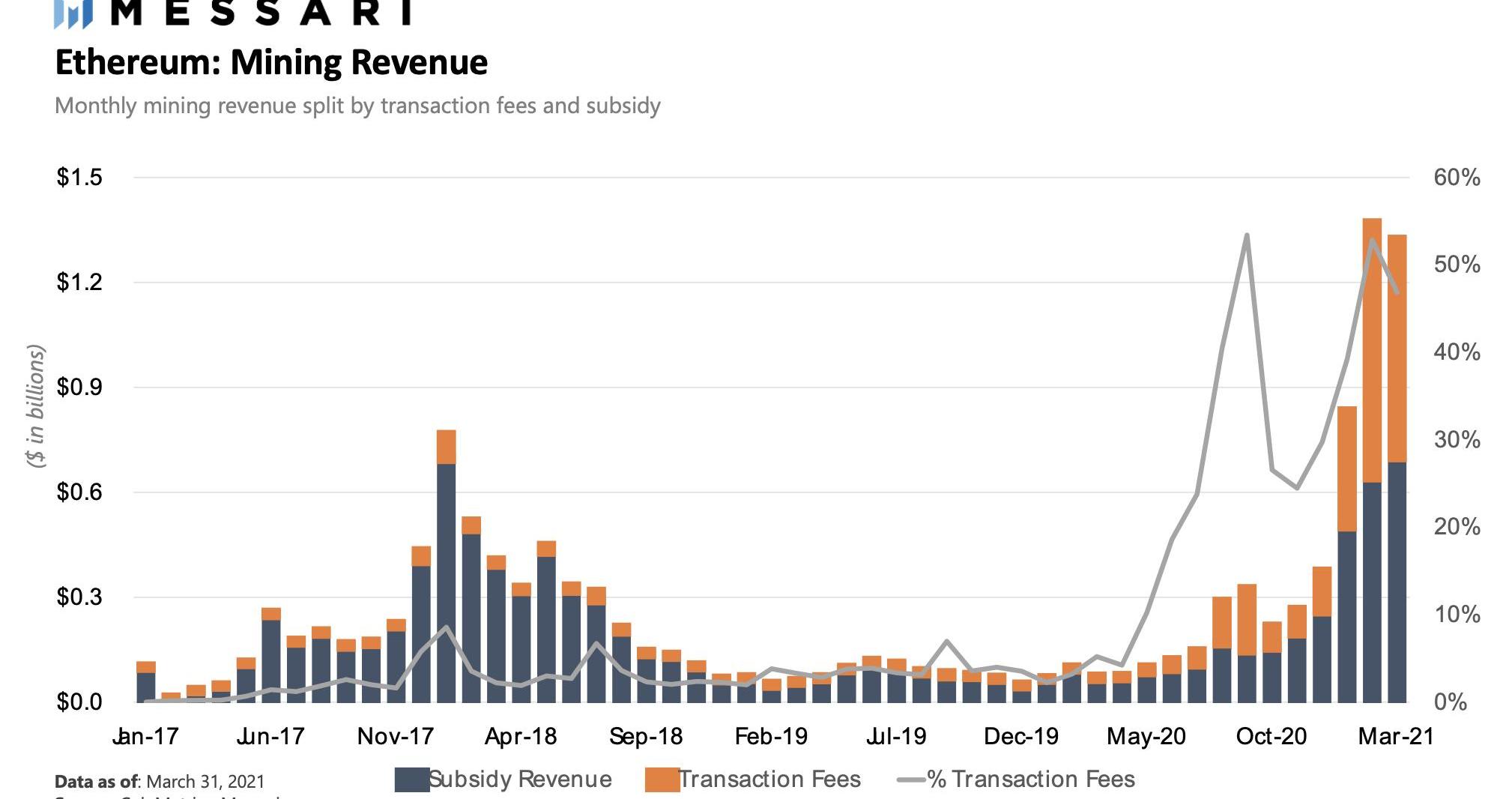Click the Jul-19 x-axis label
Image resolution: width=1512 pixels, height=799 pixels.
point(896,737)
